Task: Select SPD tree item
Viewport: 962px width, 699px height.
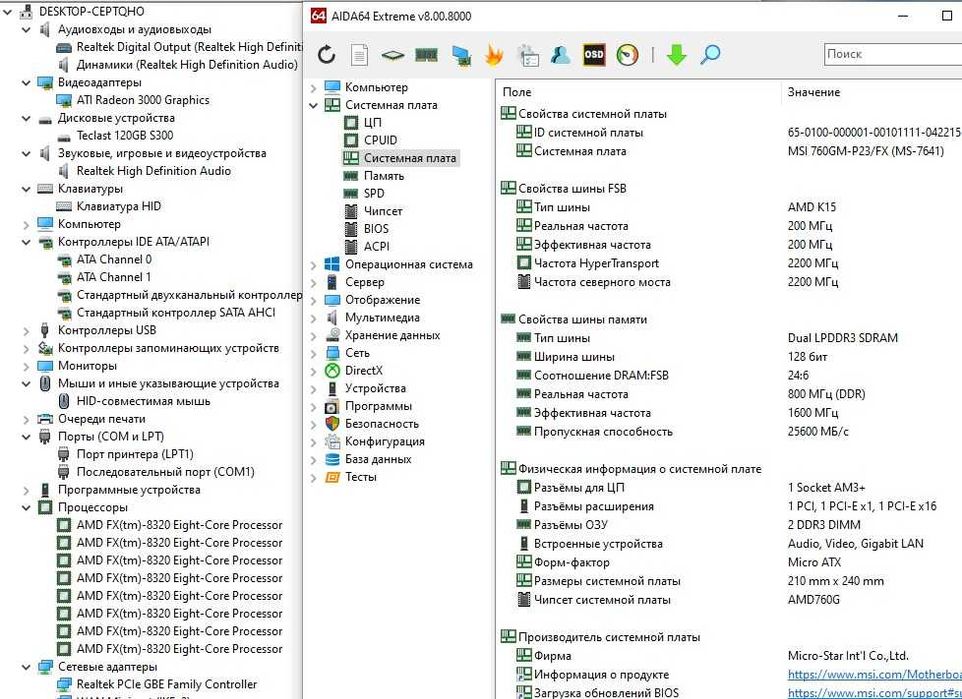Action: [x=374, y=193]
